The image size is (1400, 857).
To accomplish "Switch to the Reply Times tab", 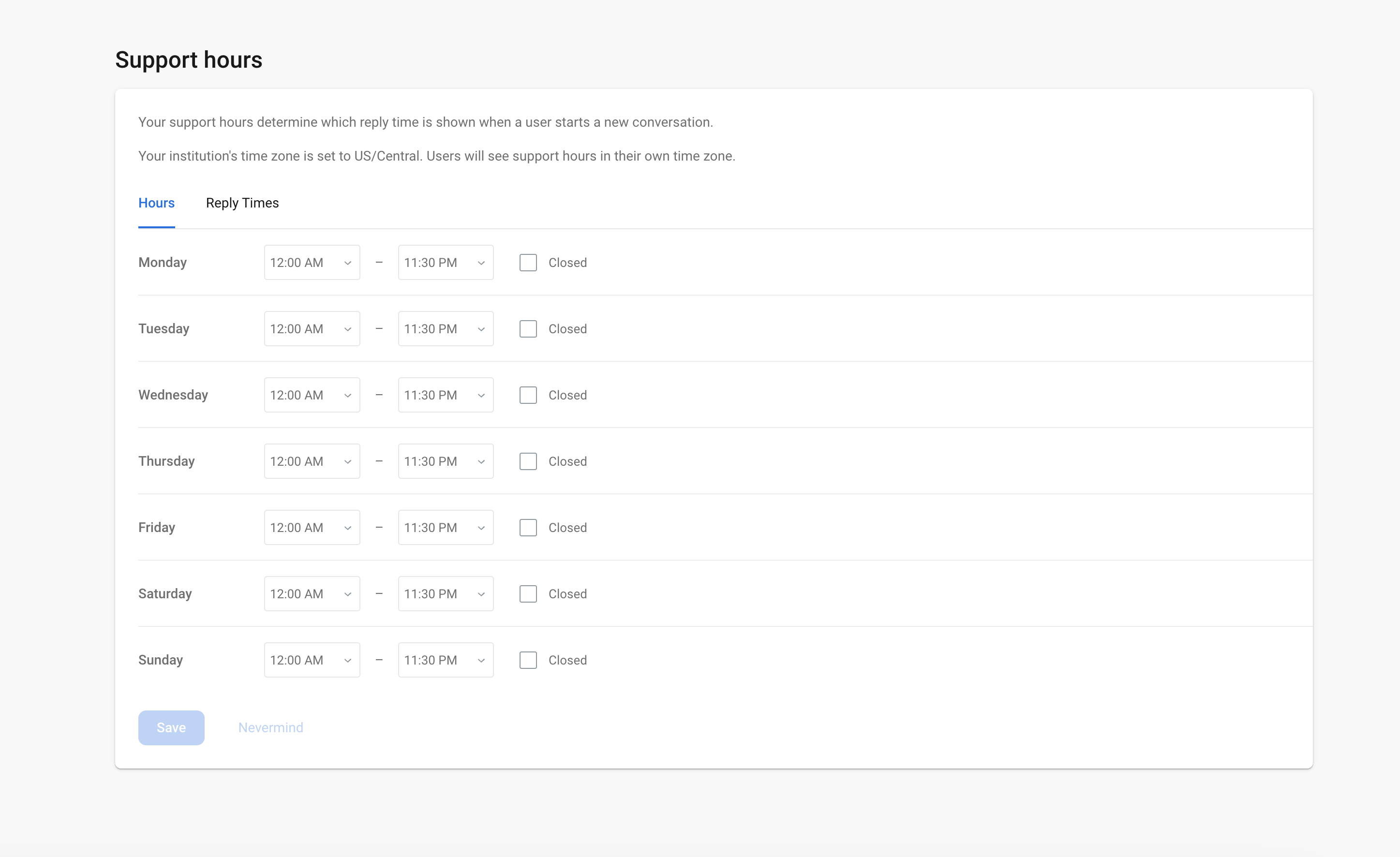I will [x=242, y=203].
